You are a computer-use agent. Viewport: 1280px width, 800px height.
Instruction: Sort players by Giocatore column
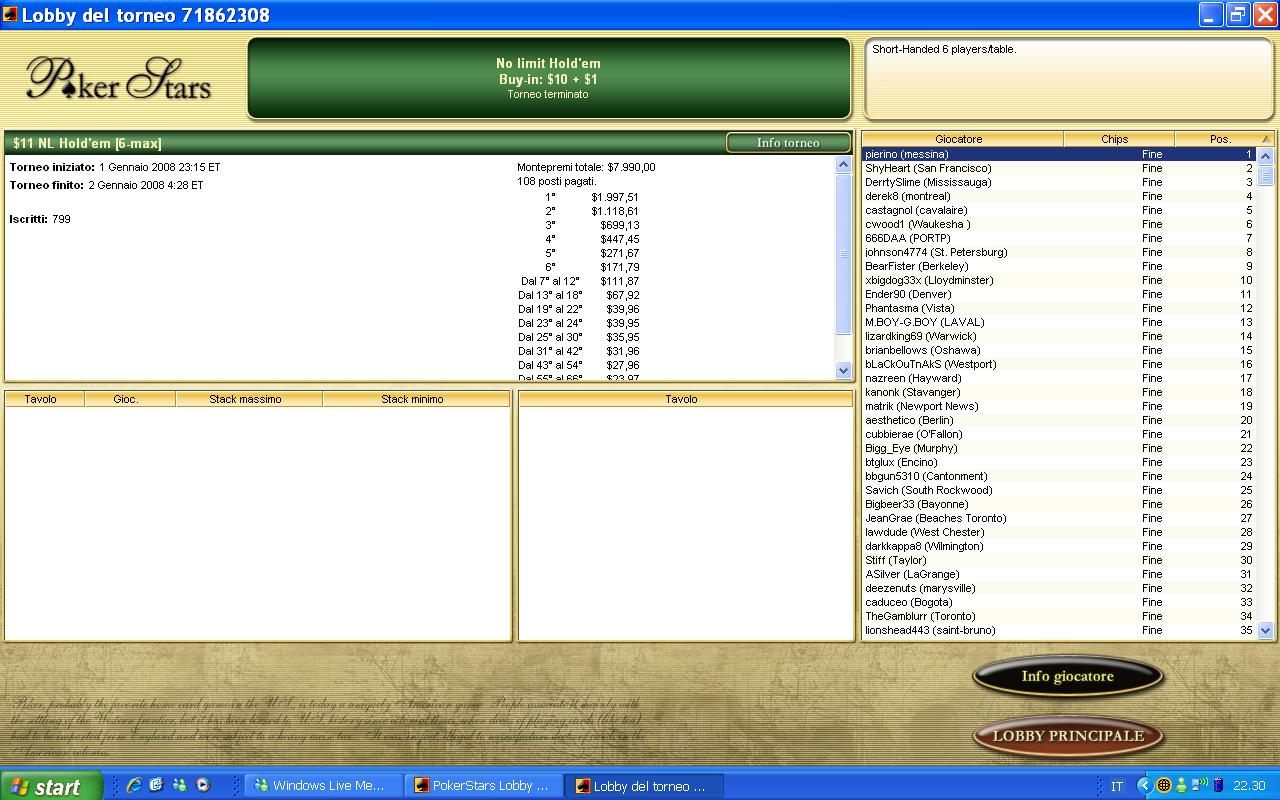pyautogui.click(x=962, y=139)
